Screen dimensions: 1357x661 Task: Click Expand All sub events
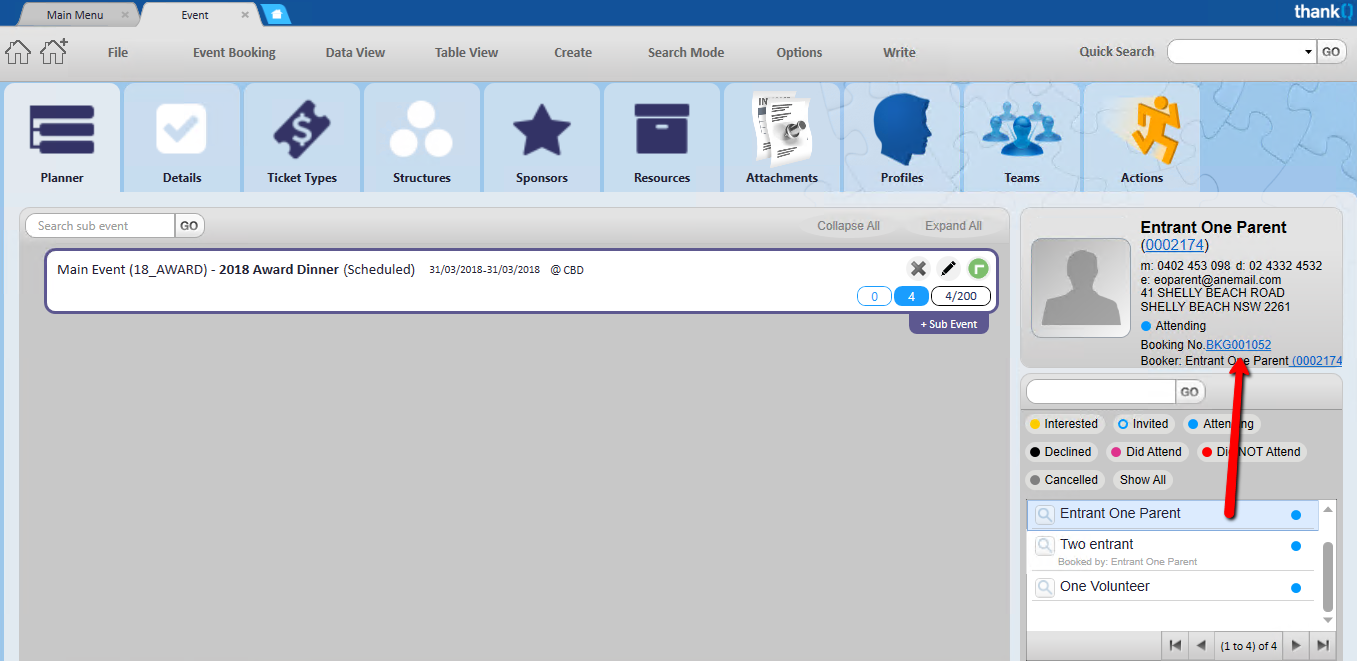(x=953, y=226)
